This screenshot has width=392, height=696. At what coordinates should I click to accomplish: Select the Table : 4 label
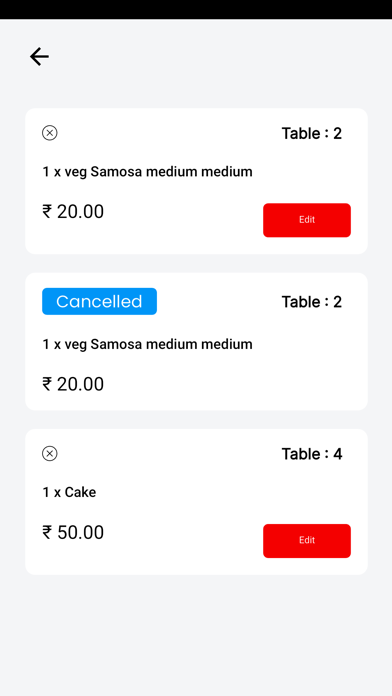tap(312, 454)
